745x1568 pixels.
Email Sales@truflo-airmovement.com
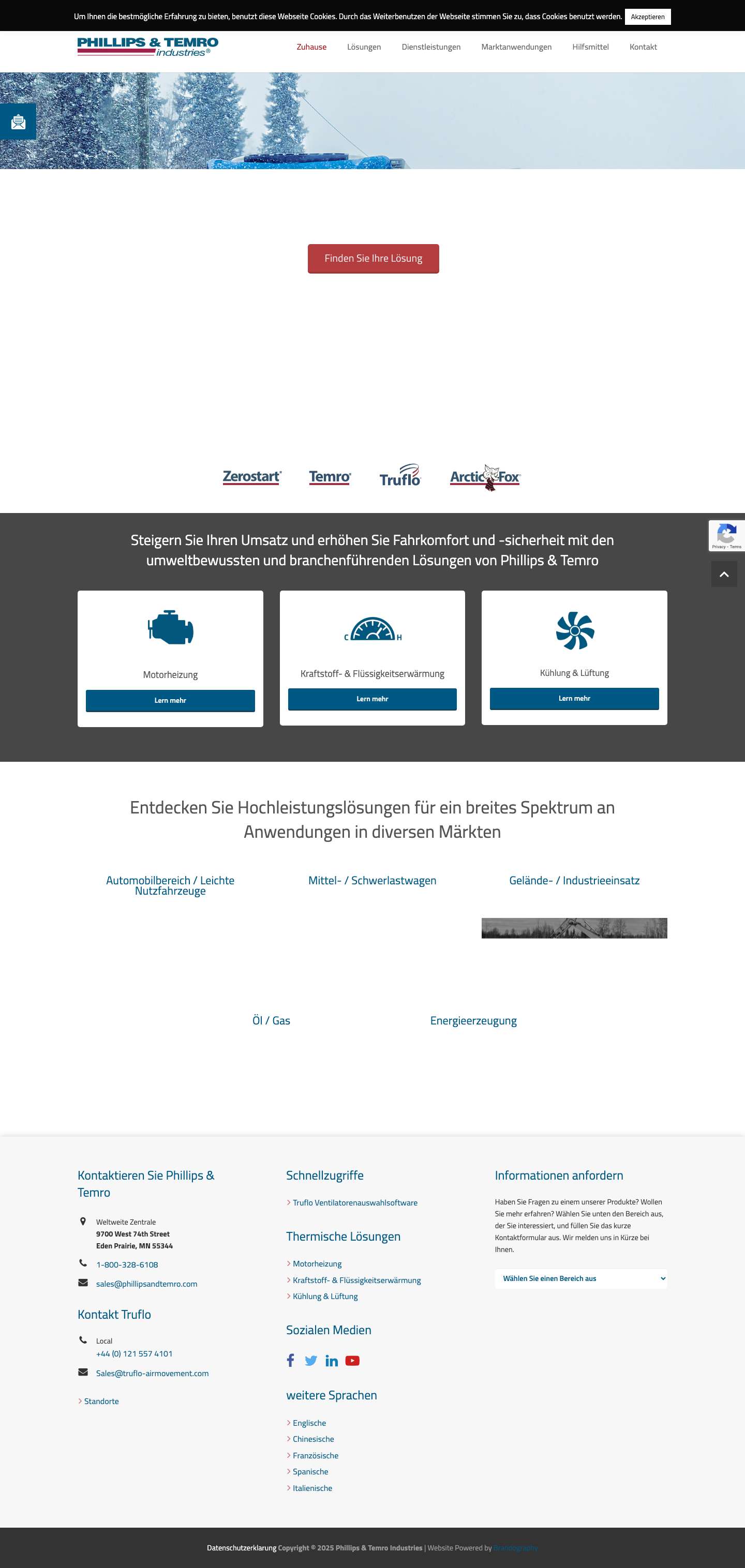[152, 1373]
